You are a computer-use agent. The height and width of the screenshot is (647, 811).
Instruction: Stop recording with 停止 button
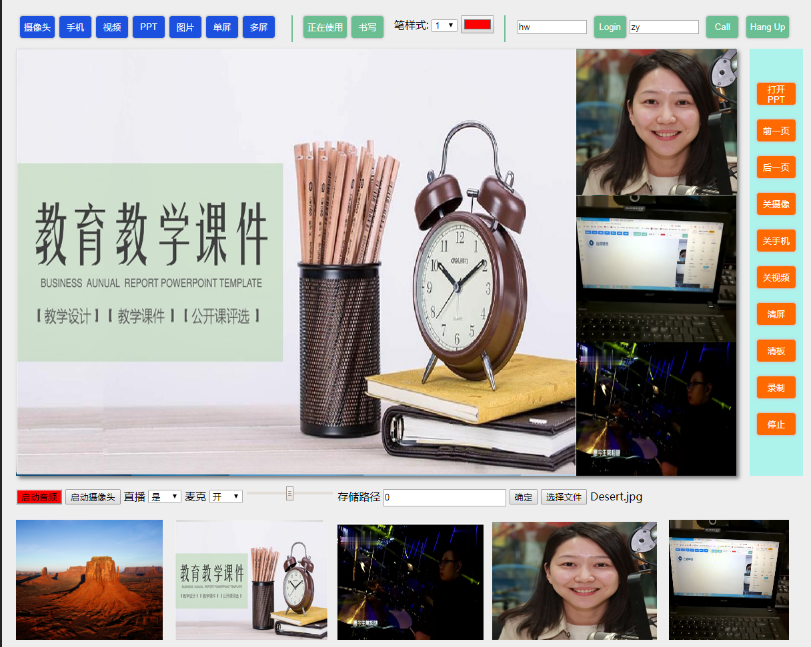click(776, 424)
